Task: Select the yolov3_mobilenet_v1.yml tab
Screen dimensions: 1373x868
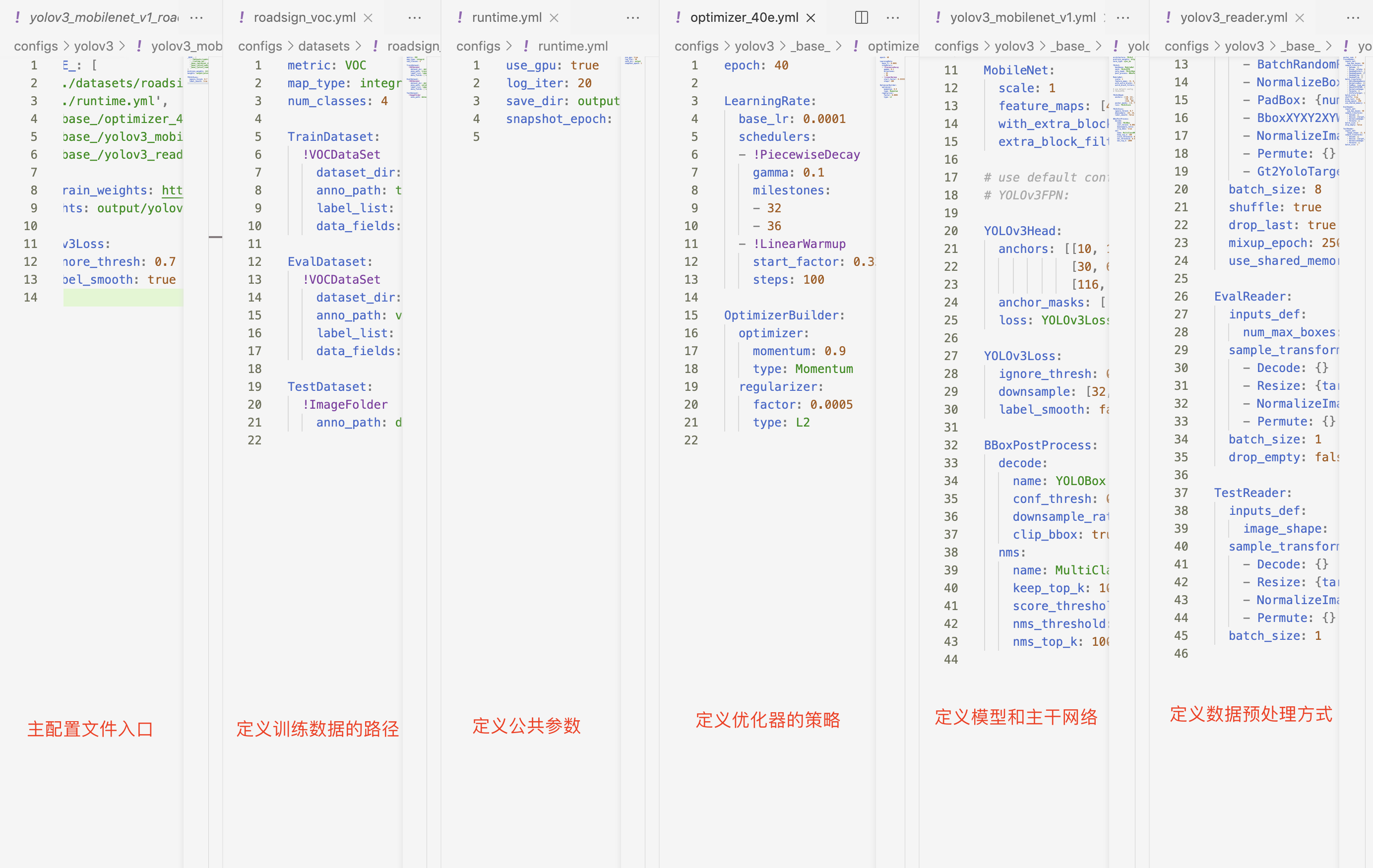Action: pyautogui.click(x=1022, y=18)
